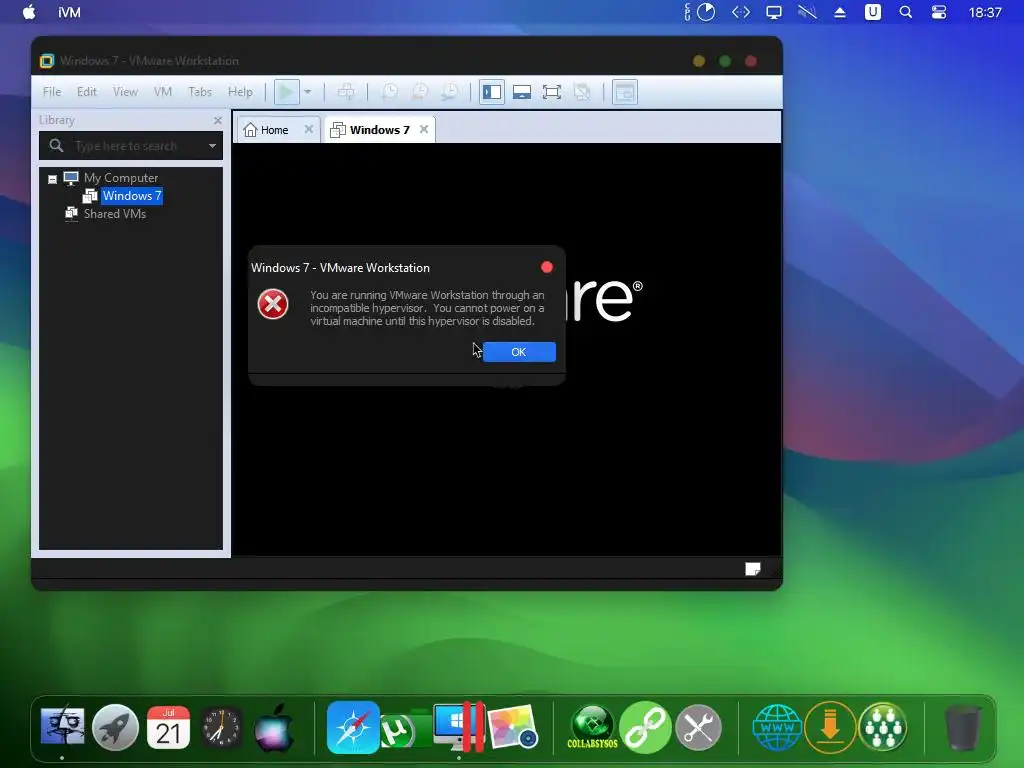Viewport: 1024px width, 768px height.
Task: Open Parallels Windows icon in the dock
Action: [x=458, y=727]
